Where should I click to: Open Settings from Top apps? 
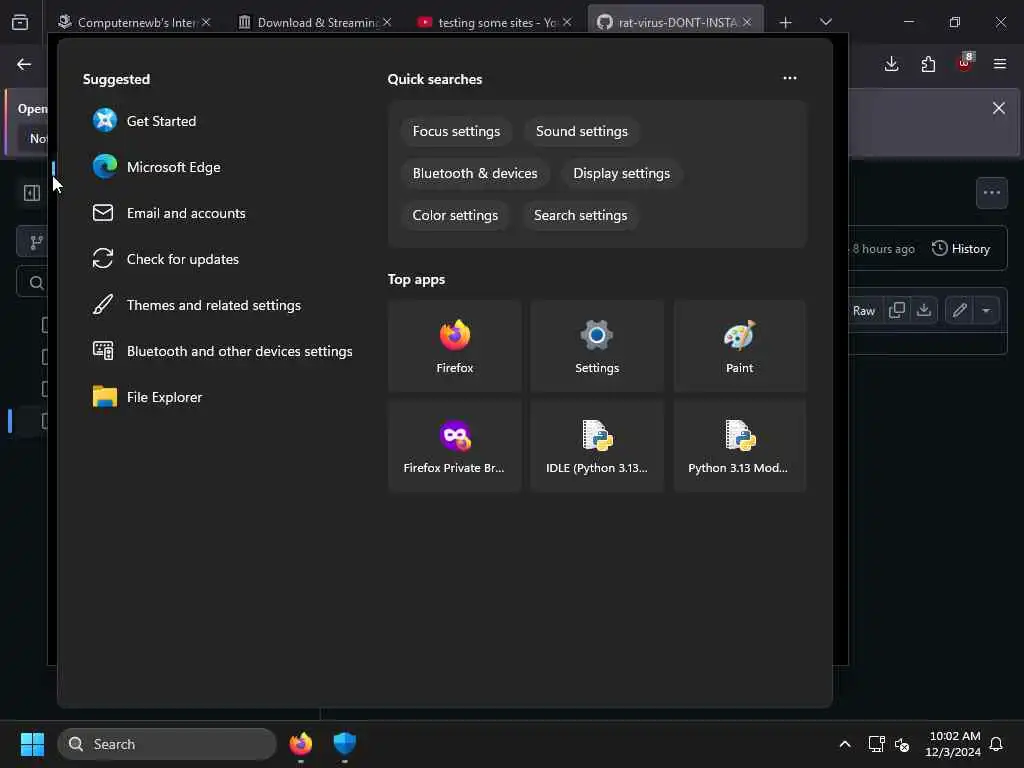pos(597,346)
